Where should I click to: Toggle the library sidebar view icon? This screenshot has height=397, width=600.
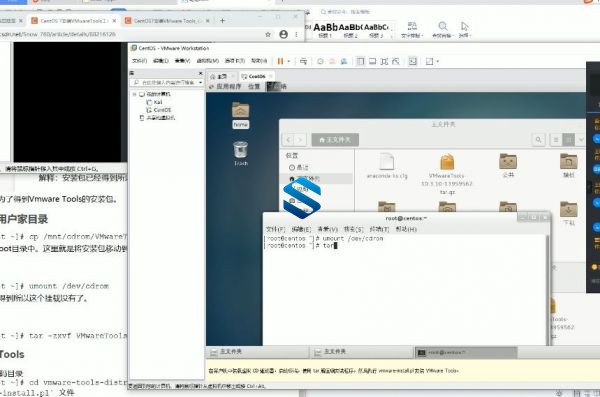pyautogui.click(x=360, y=61)
